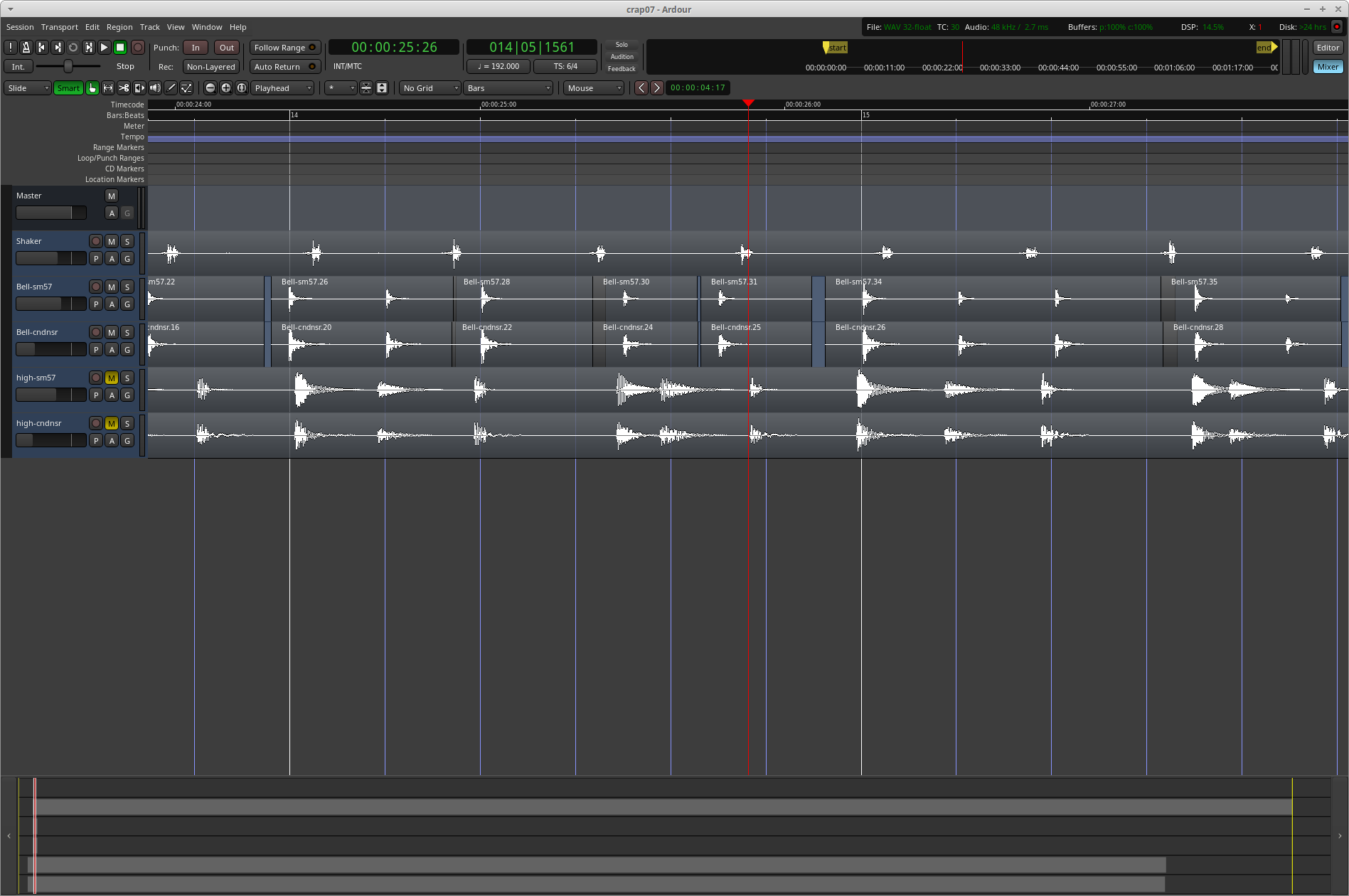Select the Audition speaker tool
This screenshot has height=896, width=1349.
pyautogui.click(x=155, y=88)
